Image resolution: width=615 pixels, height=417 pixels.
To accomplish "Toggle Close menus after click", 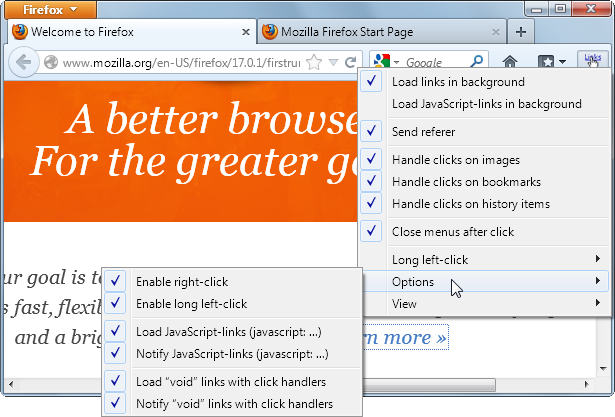I will click(484, 231).
